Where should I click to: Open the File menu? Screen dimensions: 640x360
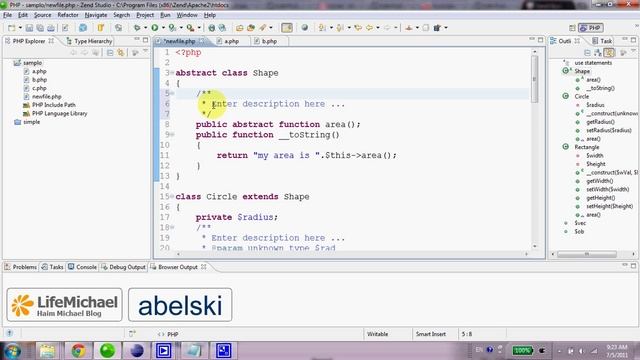pos(7,15)
